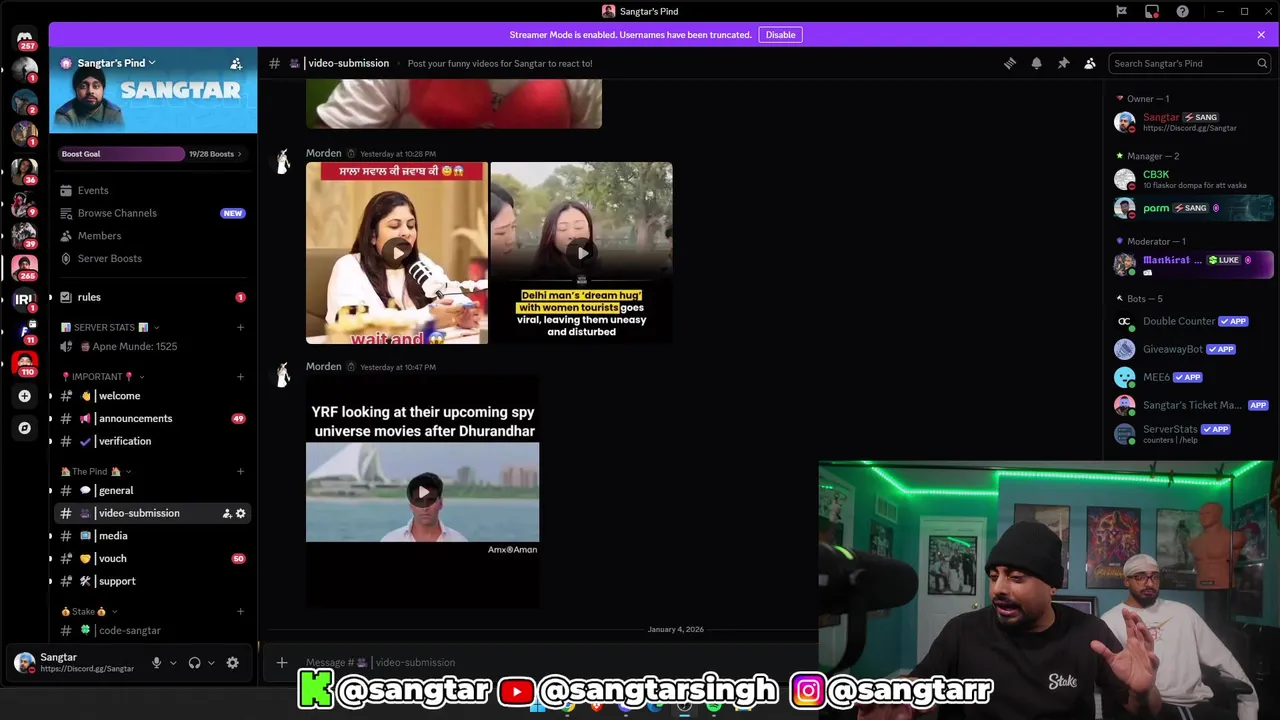1280x720 pixels.
Task: Open member CB3K profile
Action: 1192,180
